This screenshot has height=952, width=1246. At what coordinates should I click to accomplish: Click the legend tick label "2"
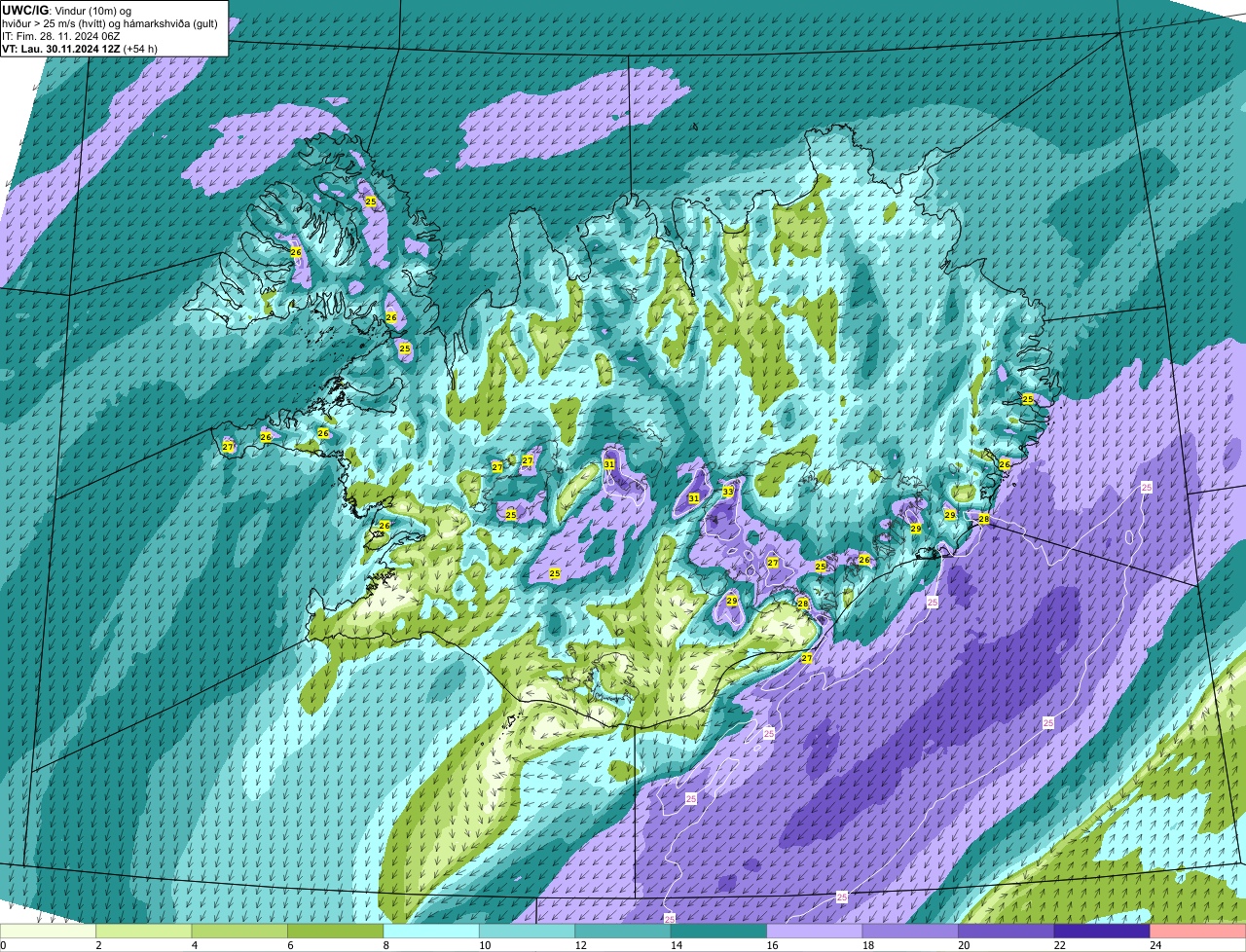coord(98,945)
